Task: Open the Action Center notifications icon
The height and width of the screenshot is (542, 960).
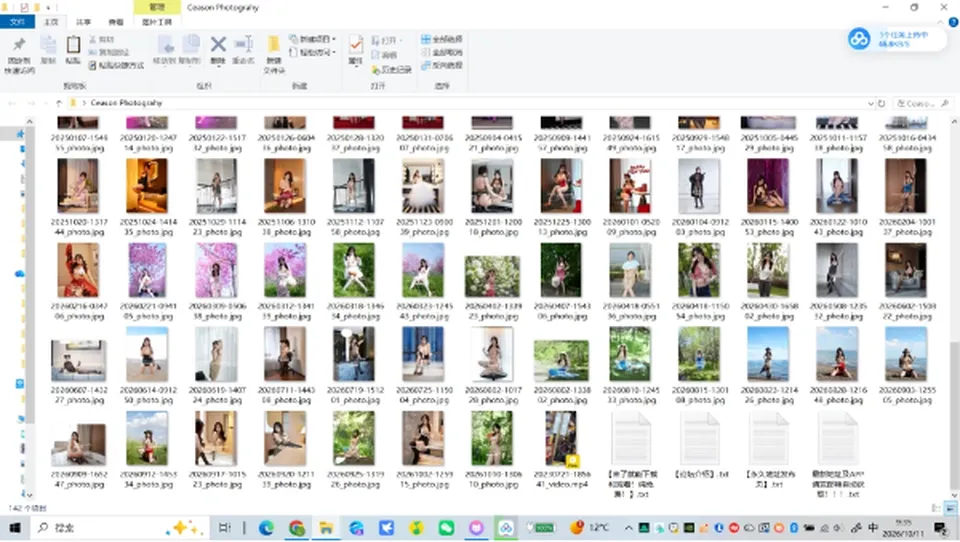Action: click(x=941, y=528)
